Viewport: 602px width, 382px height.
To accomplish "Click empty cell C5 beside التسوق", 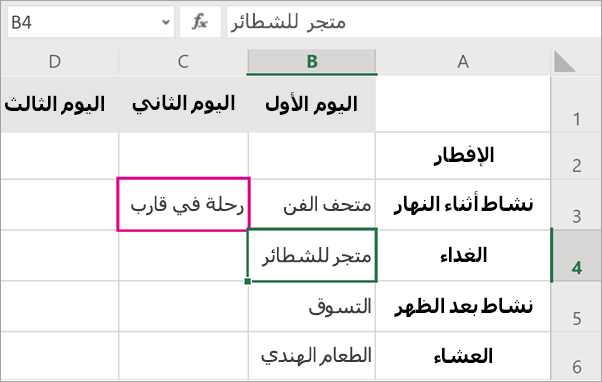I will click(184, 306).
